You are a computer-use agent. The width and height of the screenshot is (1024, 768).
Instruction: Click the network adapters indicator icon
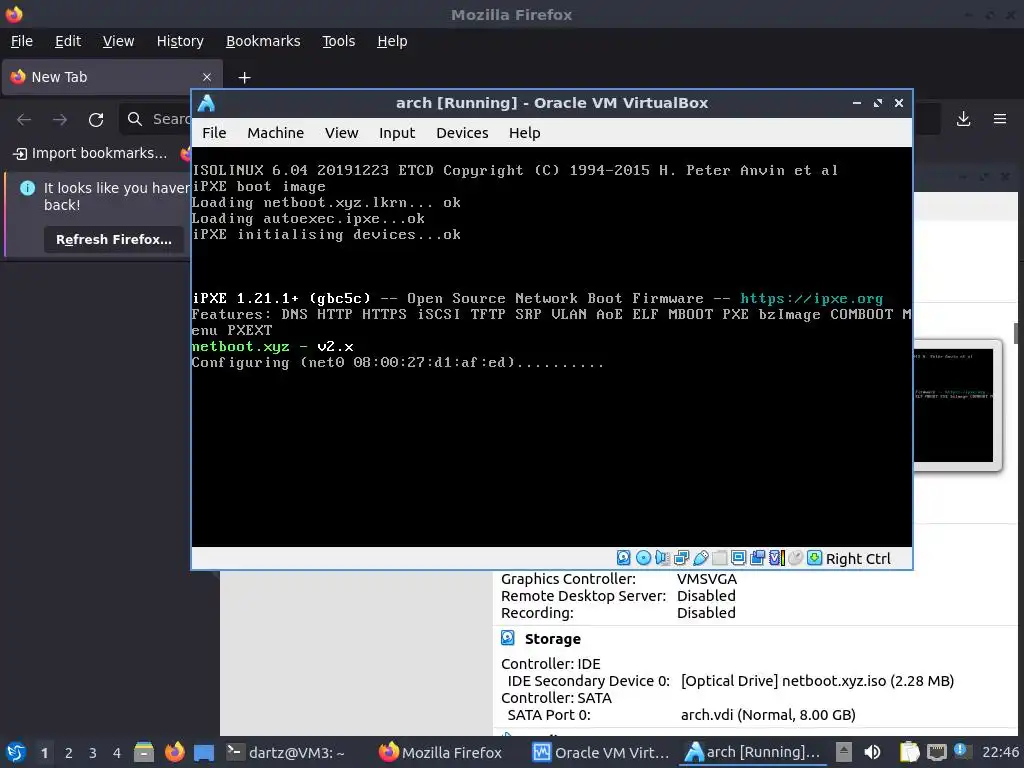[x=681, y=558]
